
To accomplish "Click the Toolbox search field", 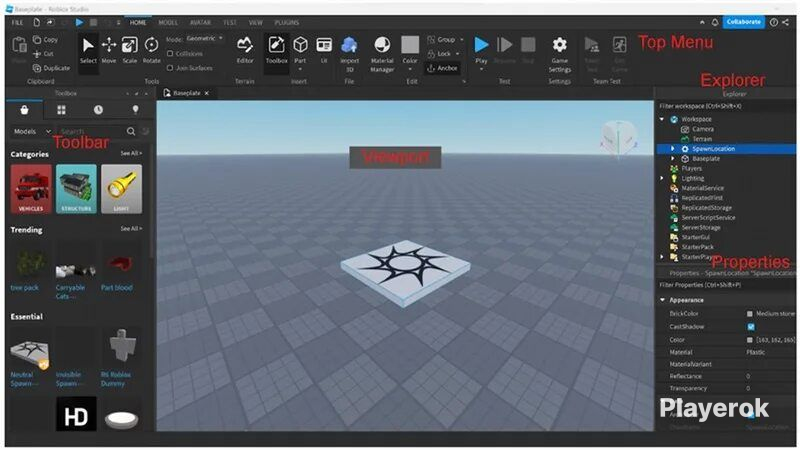I will coord(91,132).
